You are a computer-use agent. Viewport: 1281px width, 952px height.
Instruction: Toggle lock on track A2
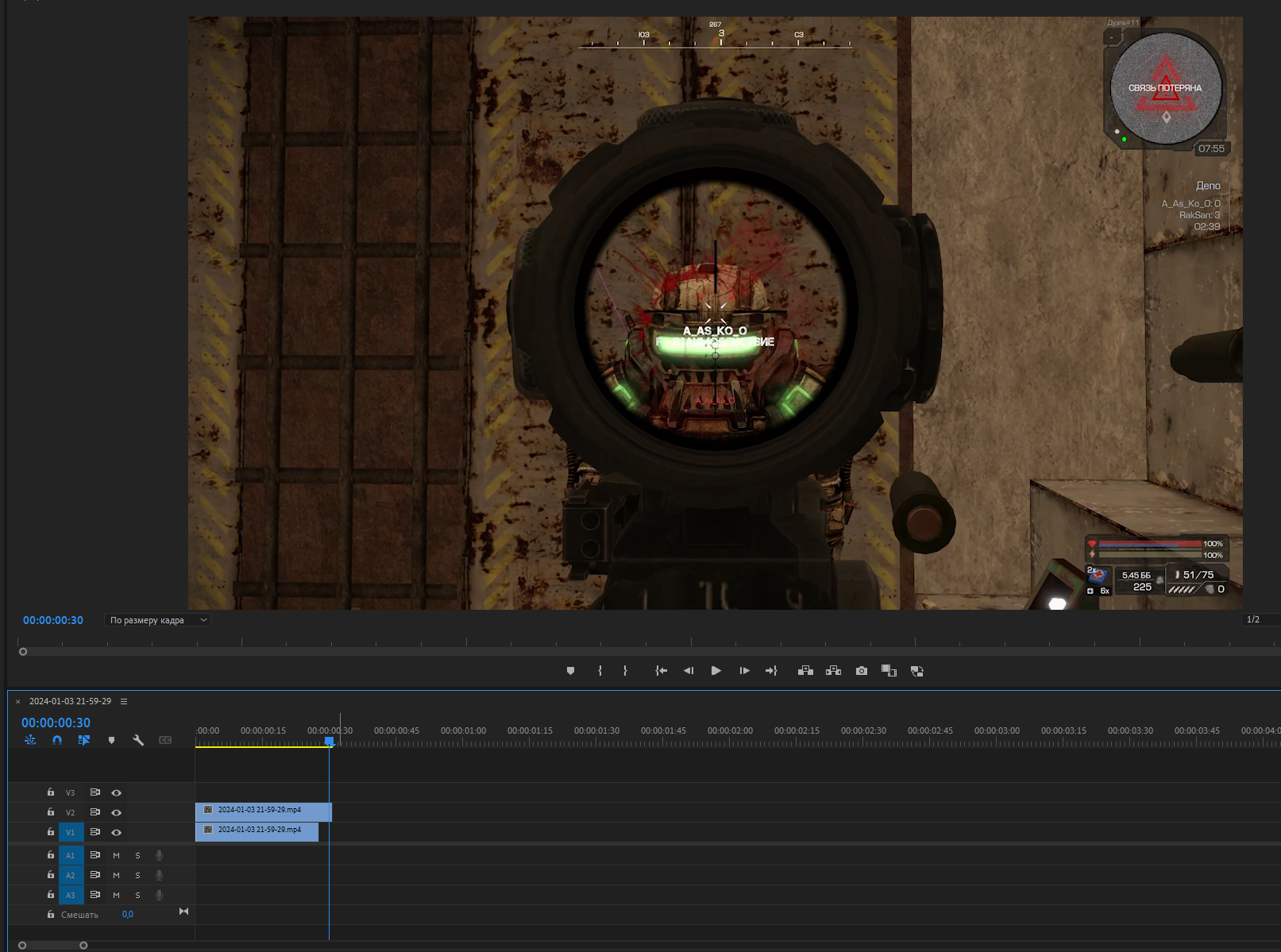[x=51, y=875]
